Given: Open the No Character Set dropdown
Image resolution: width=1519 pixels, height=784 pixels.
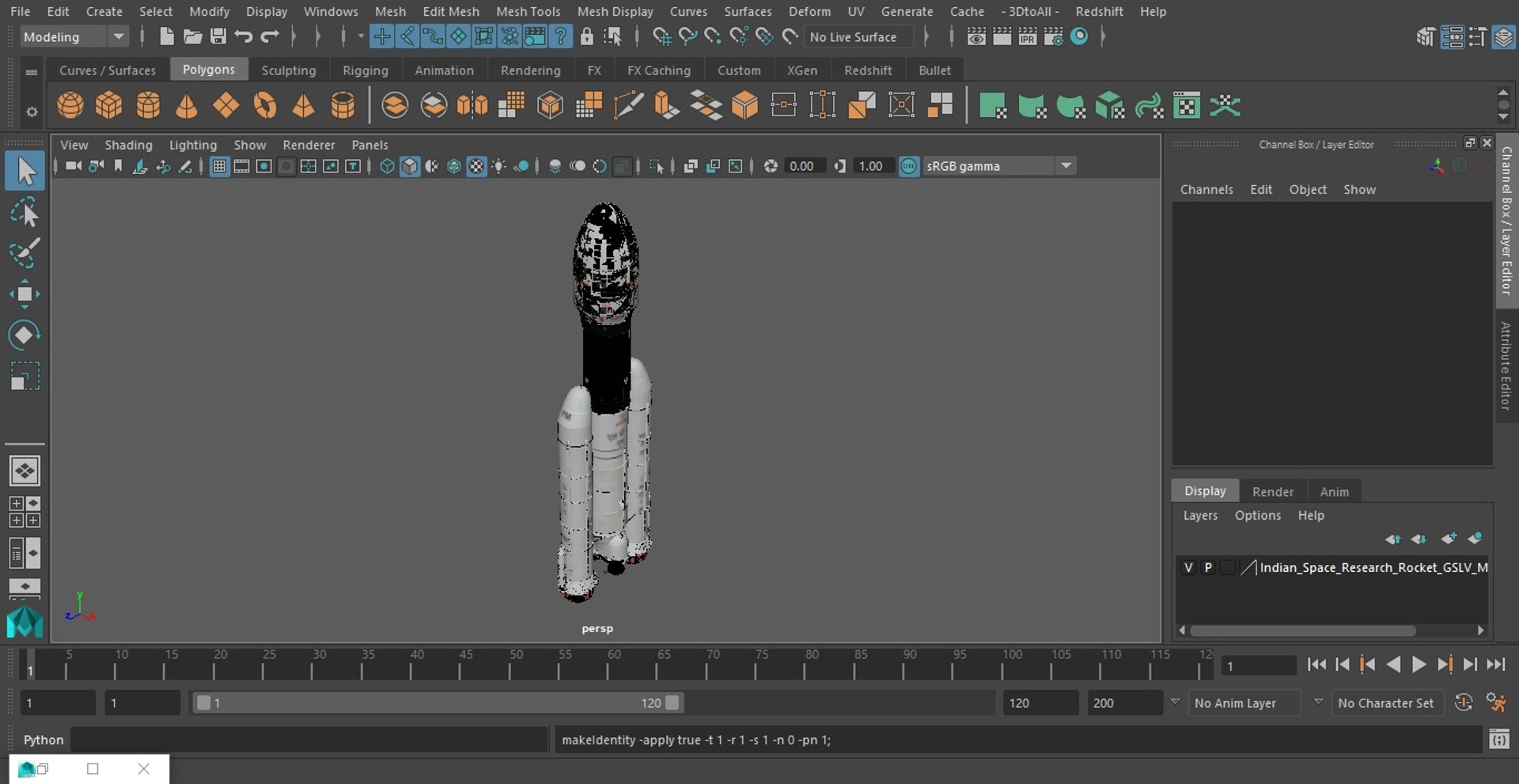Looking at the screenshot, I should tap(1388, 703).
